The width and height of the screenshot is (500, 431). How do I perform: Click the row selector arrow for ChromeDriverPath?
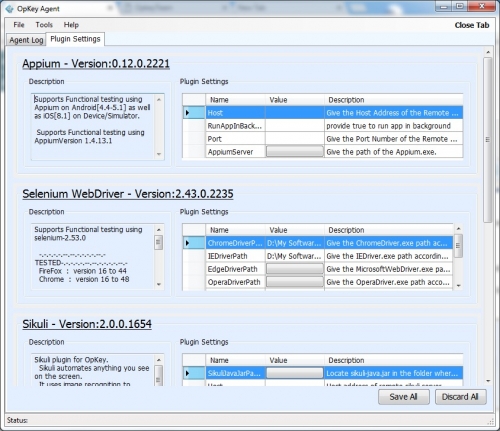[194, 243]
